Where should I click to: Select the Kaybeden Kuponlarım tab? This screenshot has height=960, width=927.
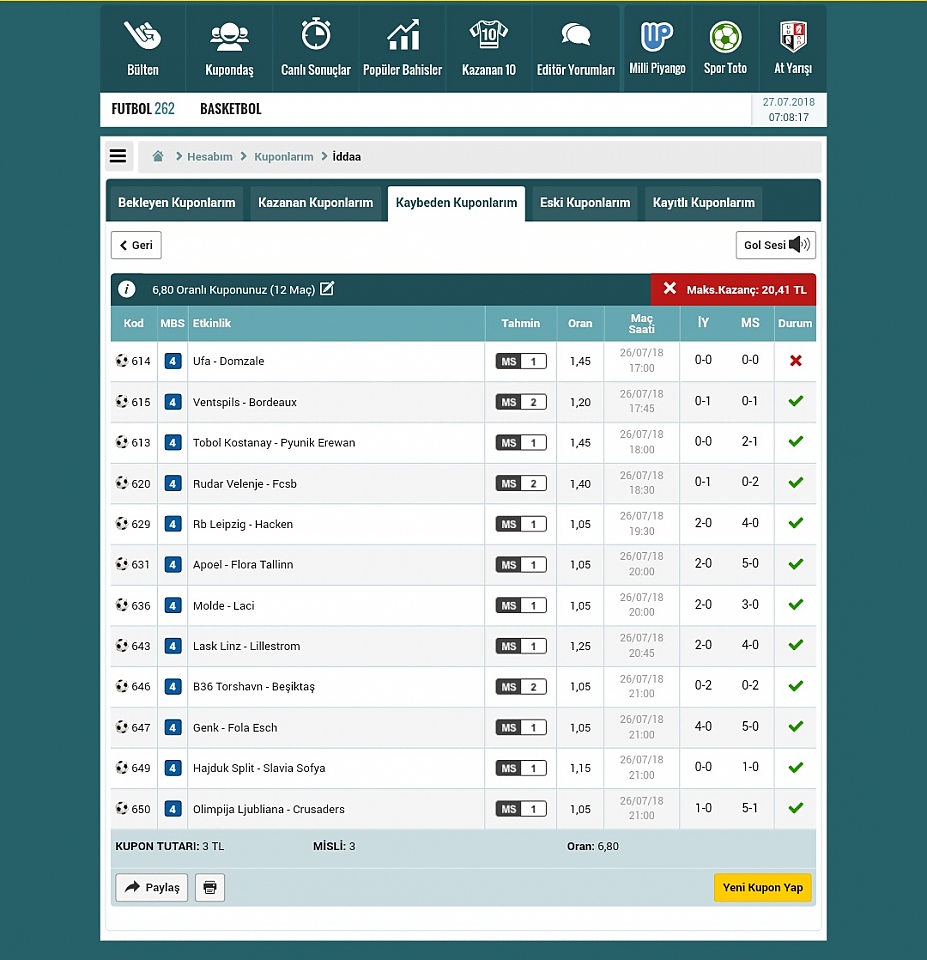tap(456, 203)
